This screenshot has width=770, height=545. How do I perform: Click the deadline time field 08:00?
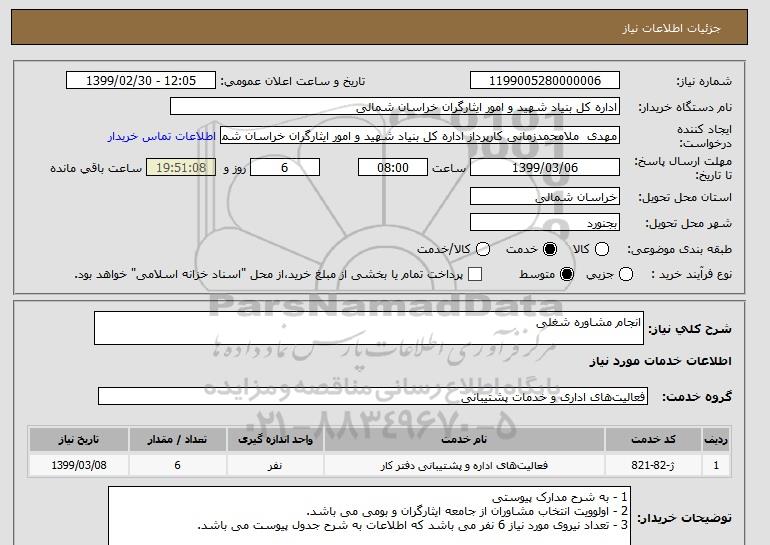click(x=393, y=167)
